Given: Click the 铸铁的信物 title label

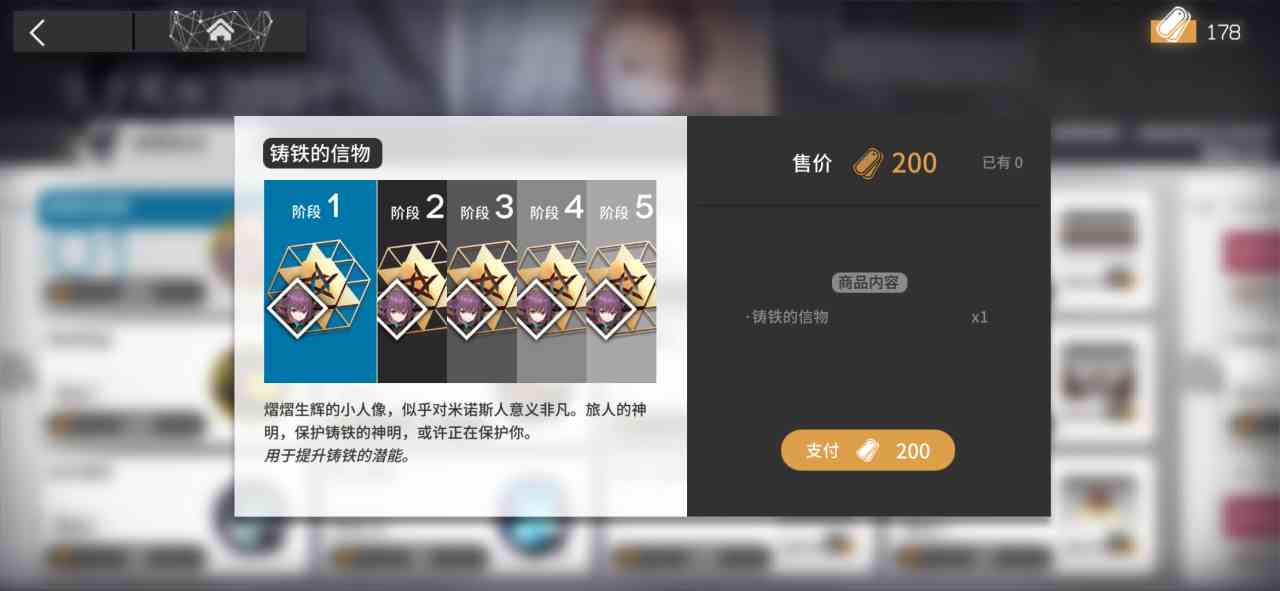Looking at the screenshot, I should click(322, 153).
